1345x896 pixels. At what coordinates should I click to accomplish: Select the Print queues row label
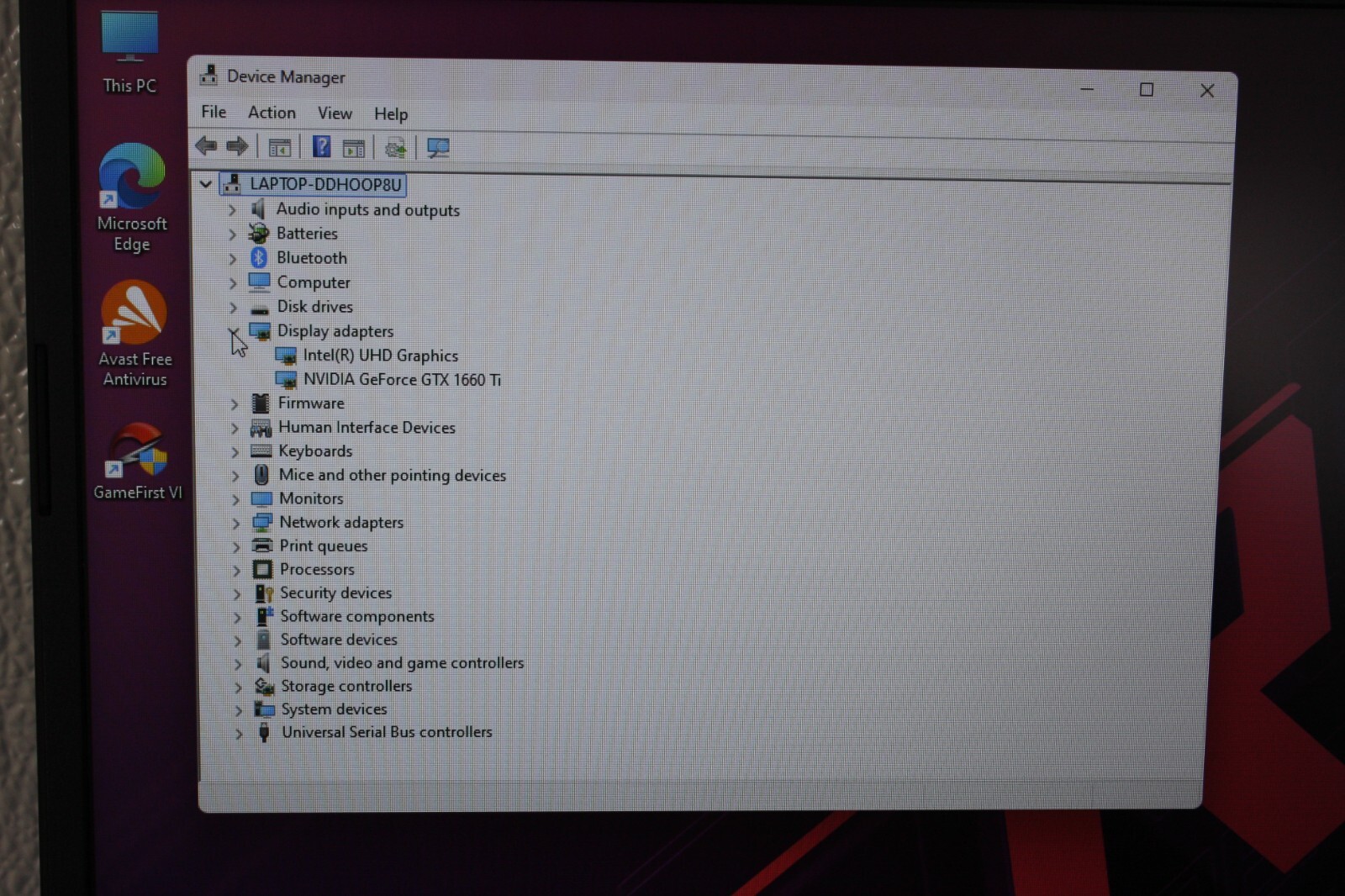point(324,546)
